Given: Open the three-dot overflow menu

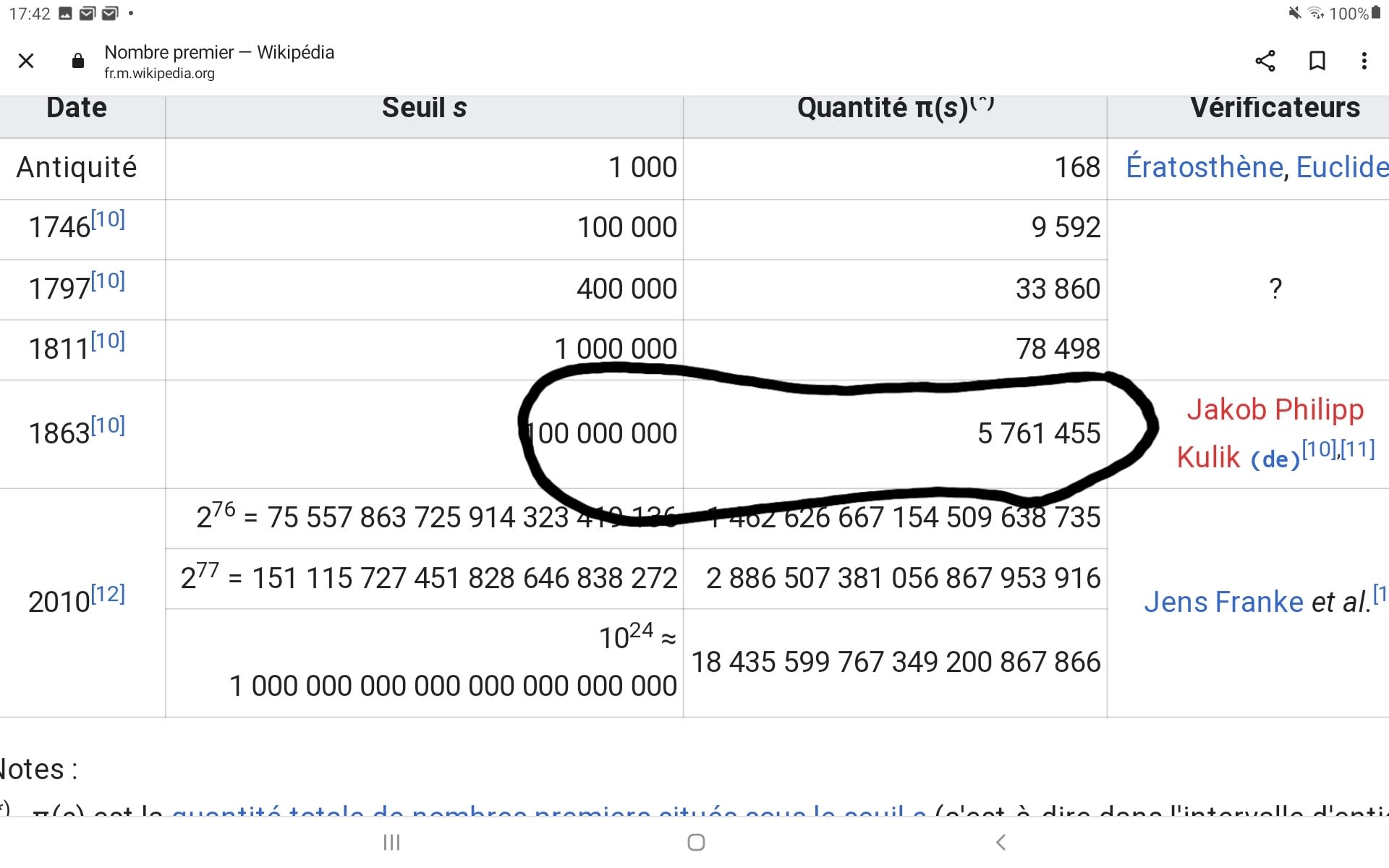Looking at the screenshot, I should [1364, 61].
